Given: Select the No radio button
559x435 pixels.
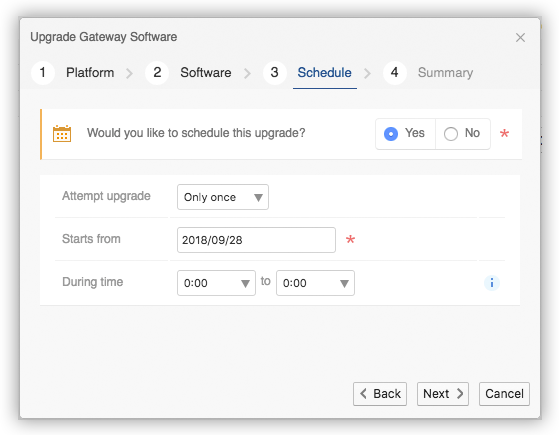Looking at the screenshot, I should coord(451,134).
